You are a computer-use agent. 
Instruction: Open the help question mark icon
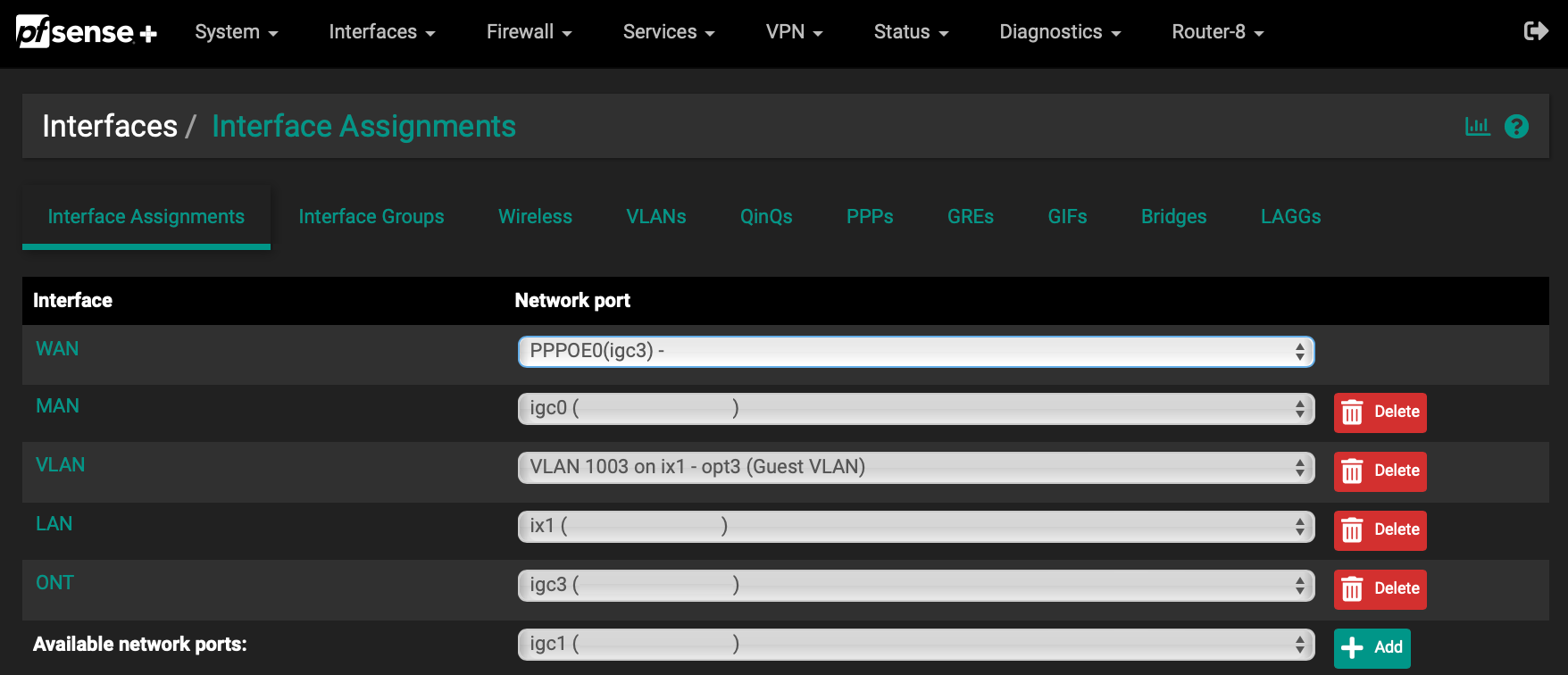point(1516,127)
